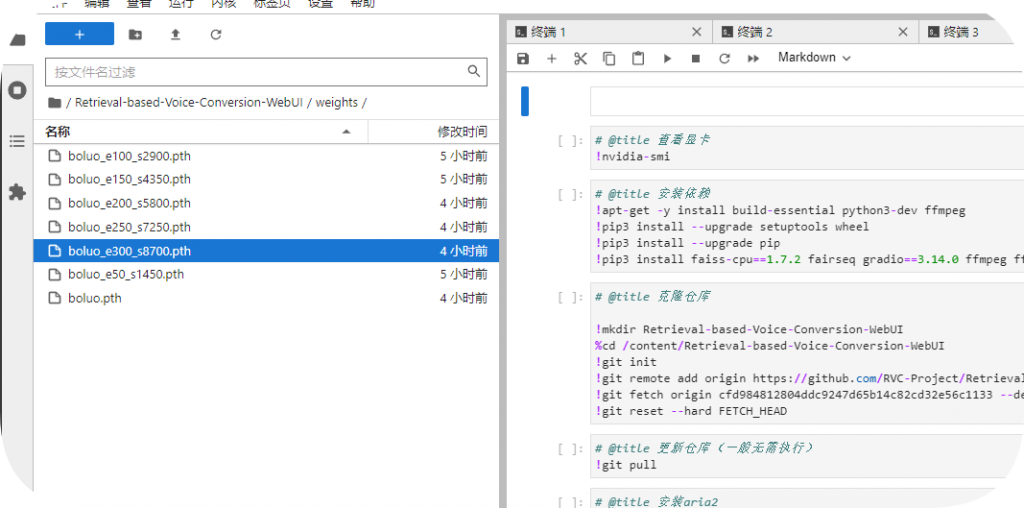Viewport: 1024px width, 508px height.
Task: Toggle the name sort direction arrow
Action: [346, 132]
